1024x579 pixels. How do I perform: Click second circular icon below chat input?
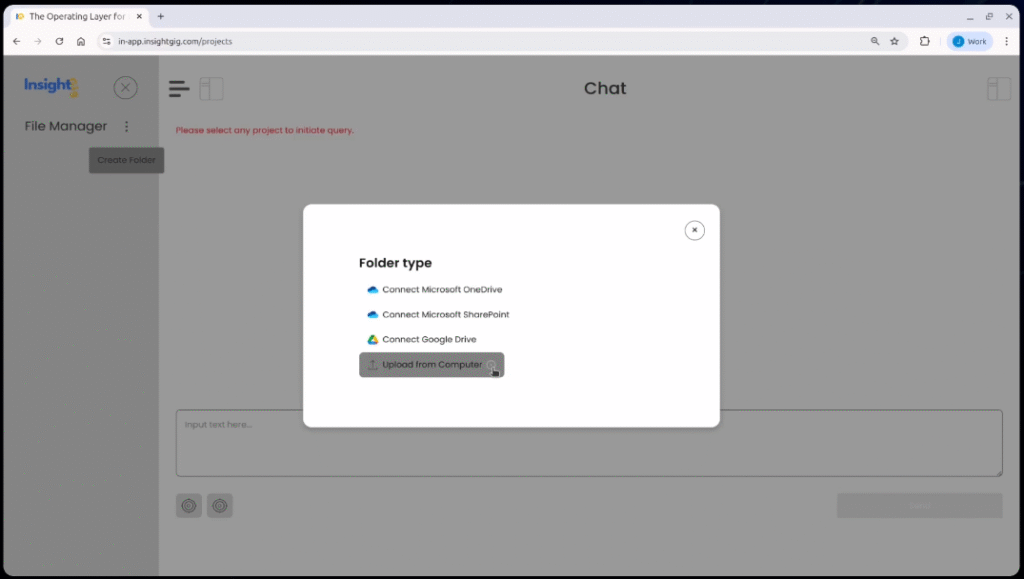click(x=220, y=506)
